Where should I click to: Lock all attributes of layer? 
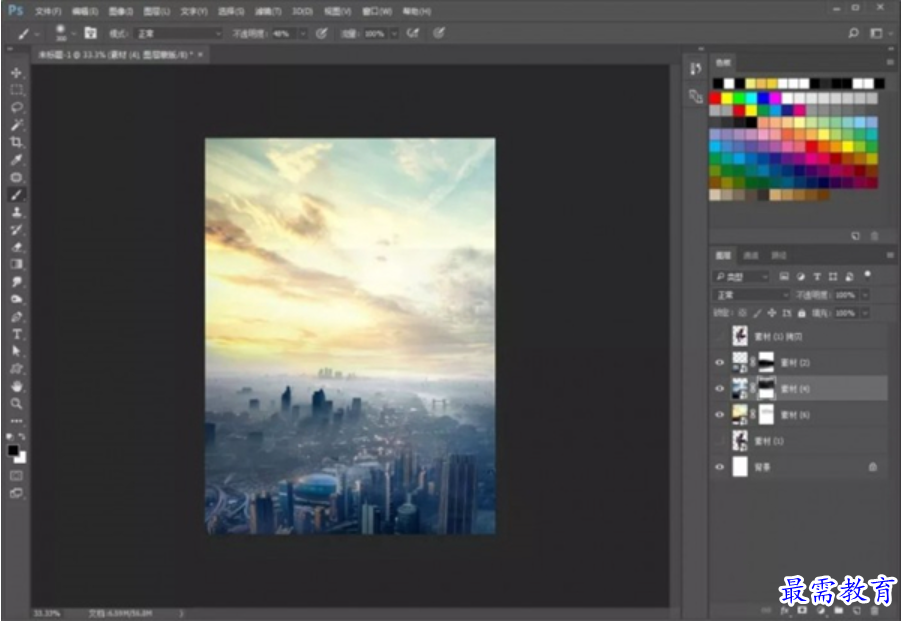click(802, 313)
